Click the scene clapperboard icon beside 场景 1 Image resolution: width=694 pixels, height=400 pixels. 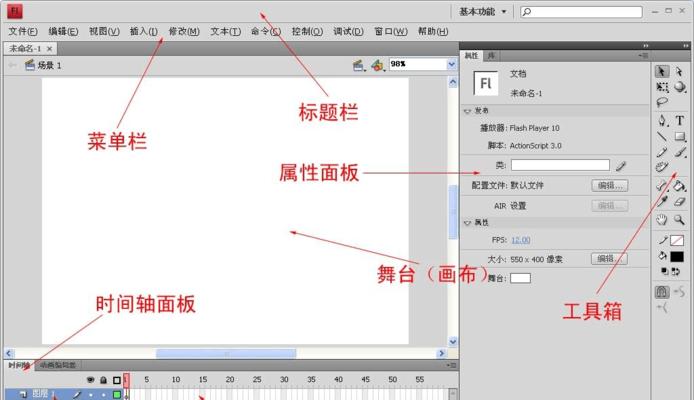pos(30,65)
